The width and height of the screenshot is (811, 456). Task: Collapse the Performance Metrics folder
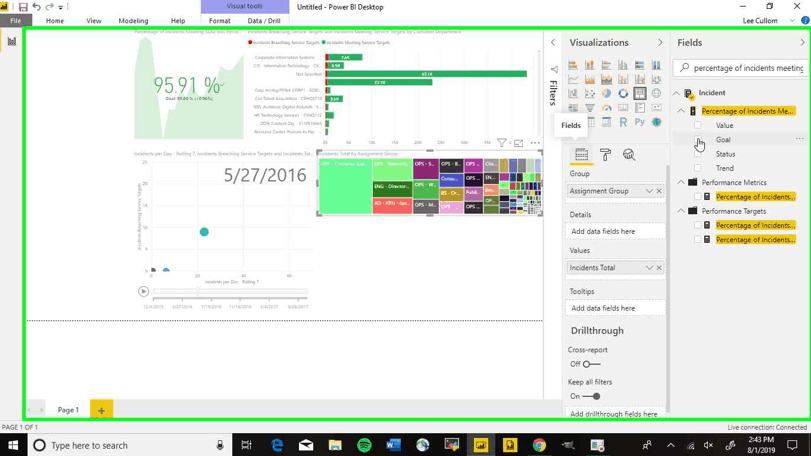tap(681, 183)
